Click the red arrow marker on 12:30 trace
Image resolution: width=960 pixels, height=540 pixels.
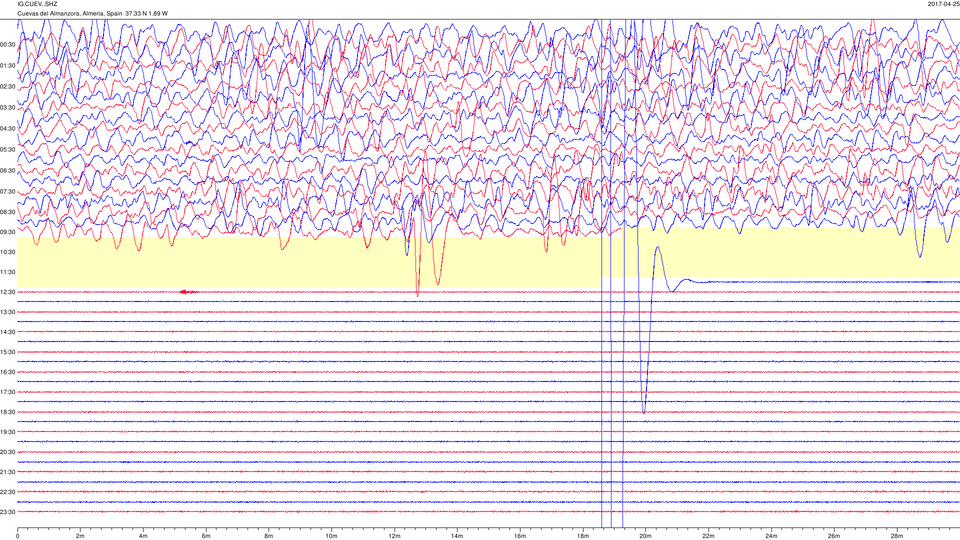(188, 292)
